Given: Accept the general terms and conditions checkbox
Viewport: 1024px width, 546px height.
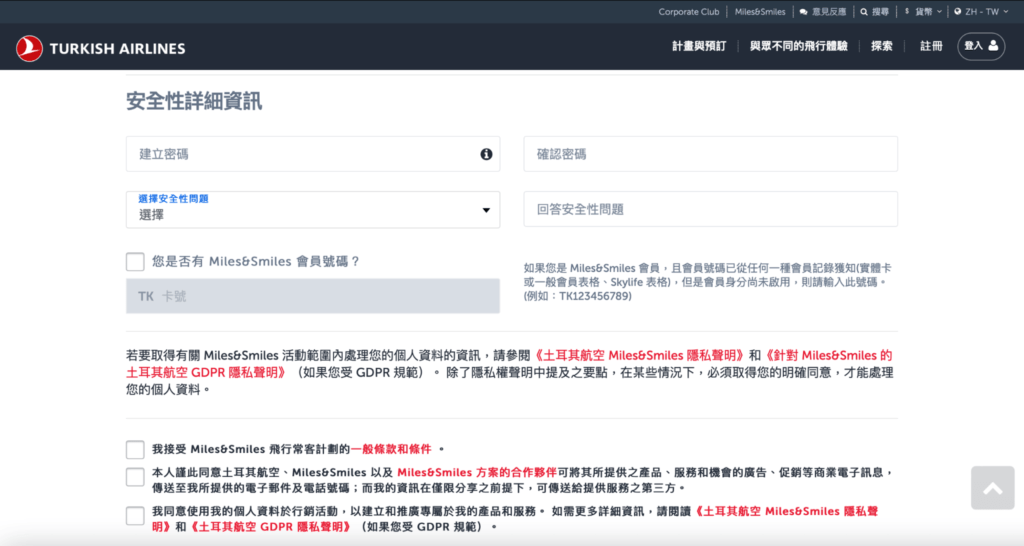Looking at the screenshot, I should 135,449.
